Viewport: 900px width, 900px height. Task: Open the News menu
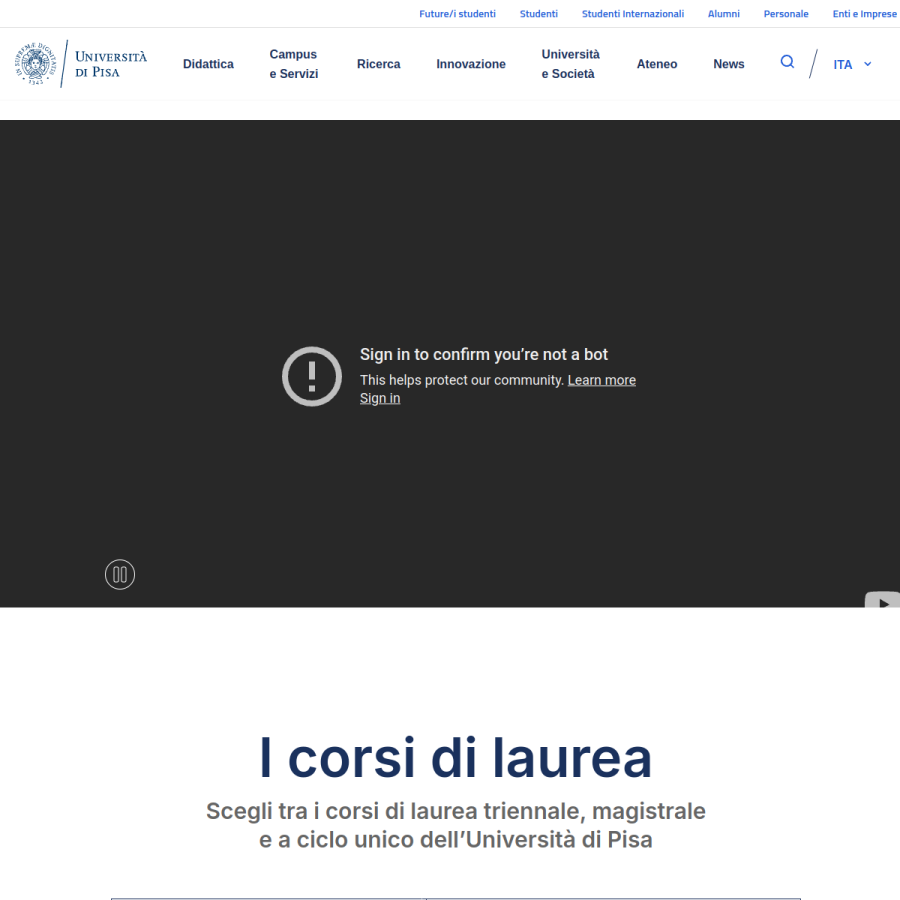[x=728, y=64]
